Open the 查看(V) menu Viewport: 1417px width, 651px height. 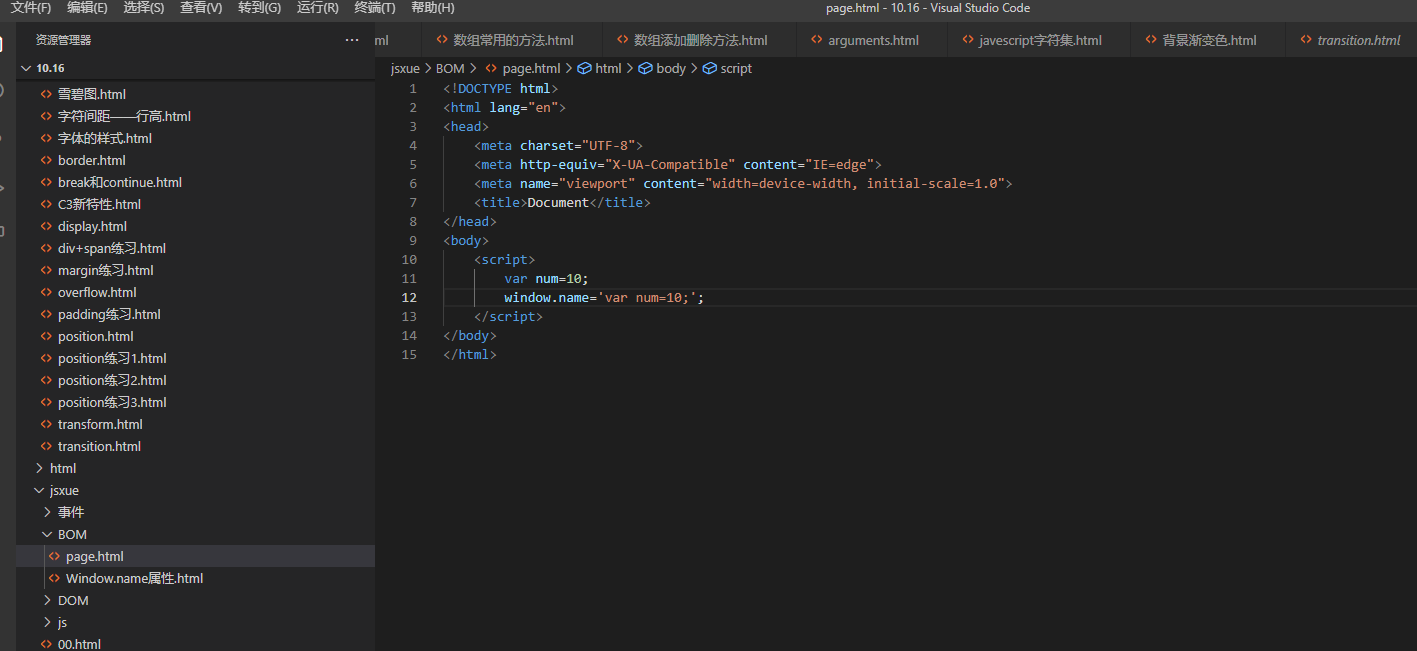pos(202,8)
